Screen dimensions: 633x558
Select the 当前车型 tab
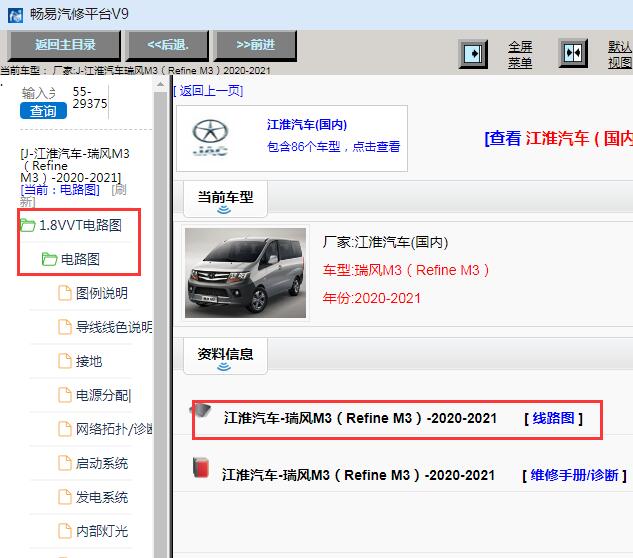click(x=225, y=199)
